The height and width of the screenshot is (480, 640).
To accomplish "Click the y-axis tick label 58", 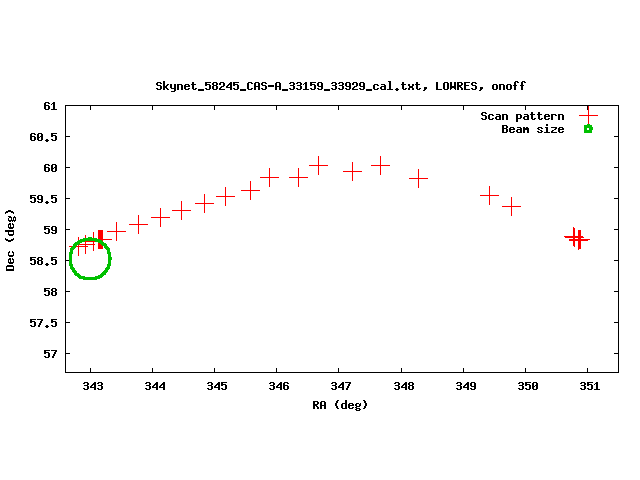I will click(50, 292).
